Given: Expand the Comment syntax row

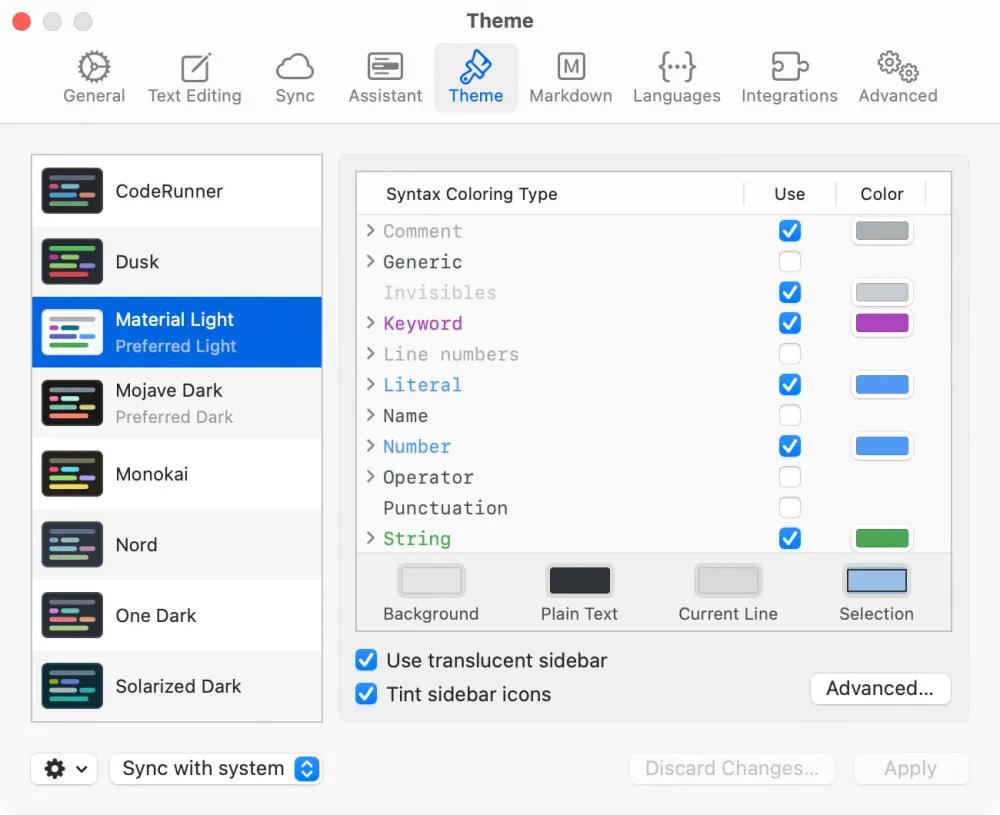Looking at the screenshot, I should point(371,230).
